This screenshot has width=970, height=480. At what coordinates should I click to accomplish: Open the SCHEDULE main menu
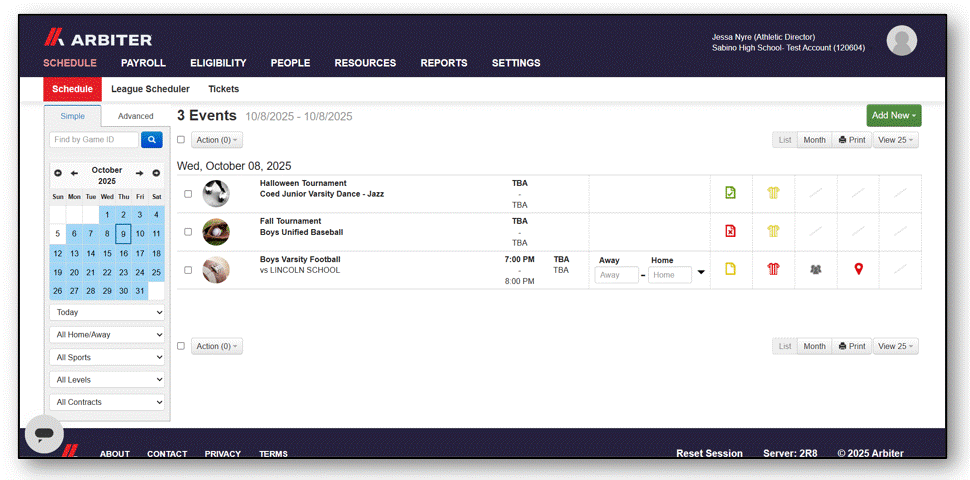pyautogui.click(x=69, y=63)
